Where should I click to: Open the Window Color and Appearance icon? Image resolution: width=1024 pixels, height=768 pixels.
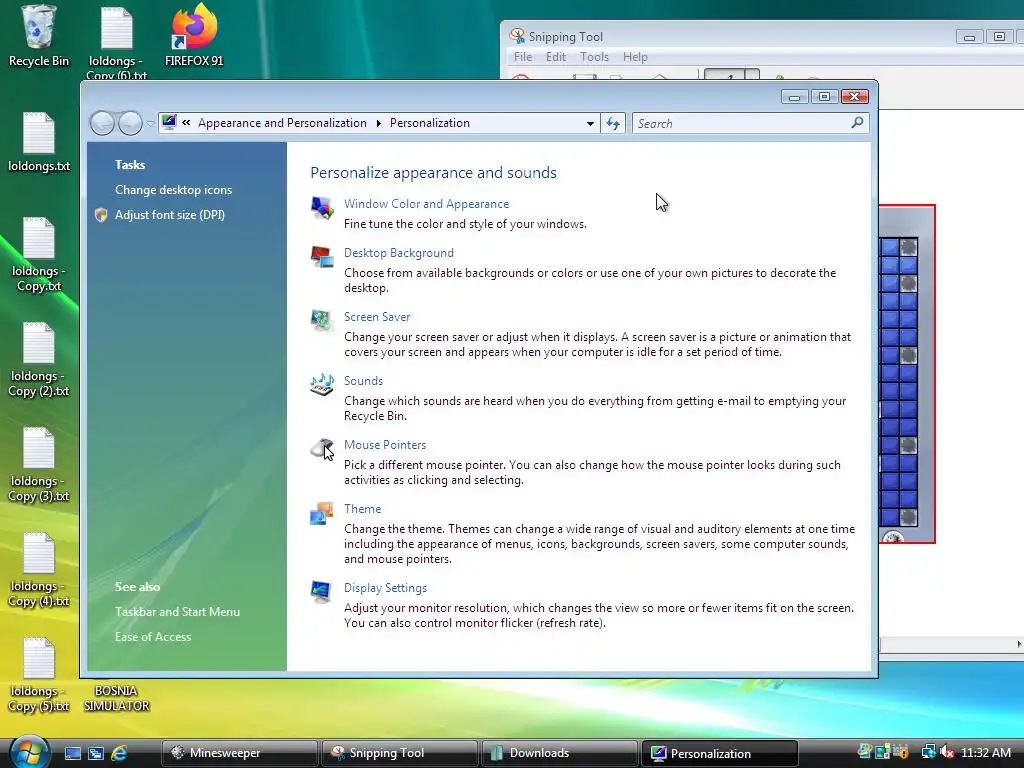coord(322,208)
